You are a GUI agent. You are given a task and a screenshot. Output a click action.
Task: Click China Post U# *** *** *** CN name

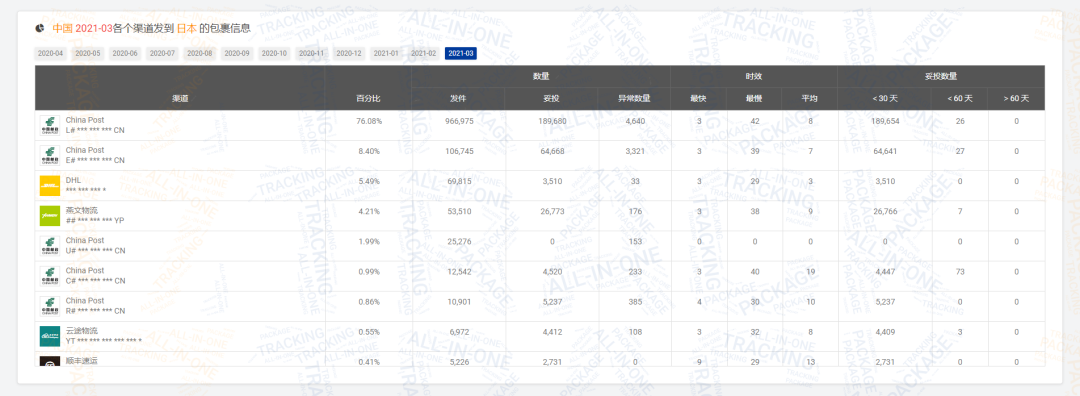tap(95, 246)
